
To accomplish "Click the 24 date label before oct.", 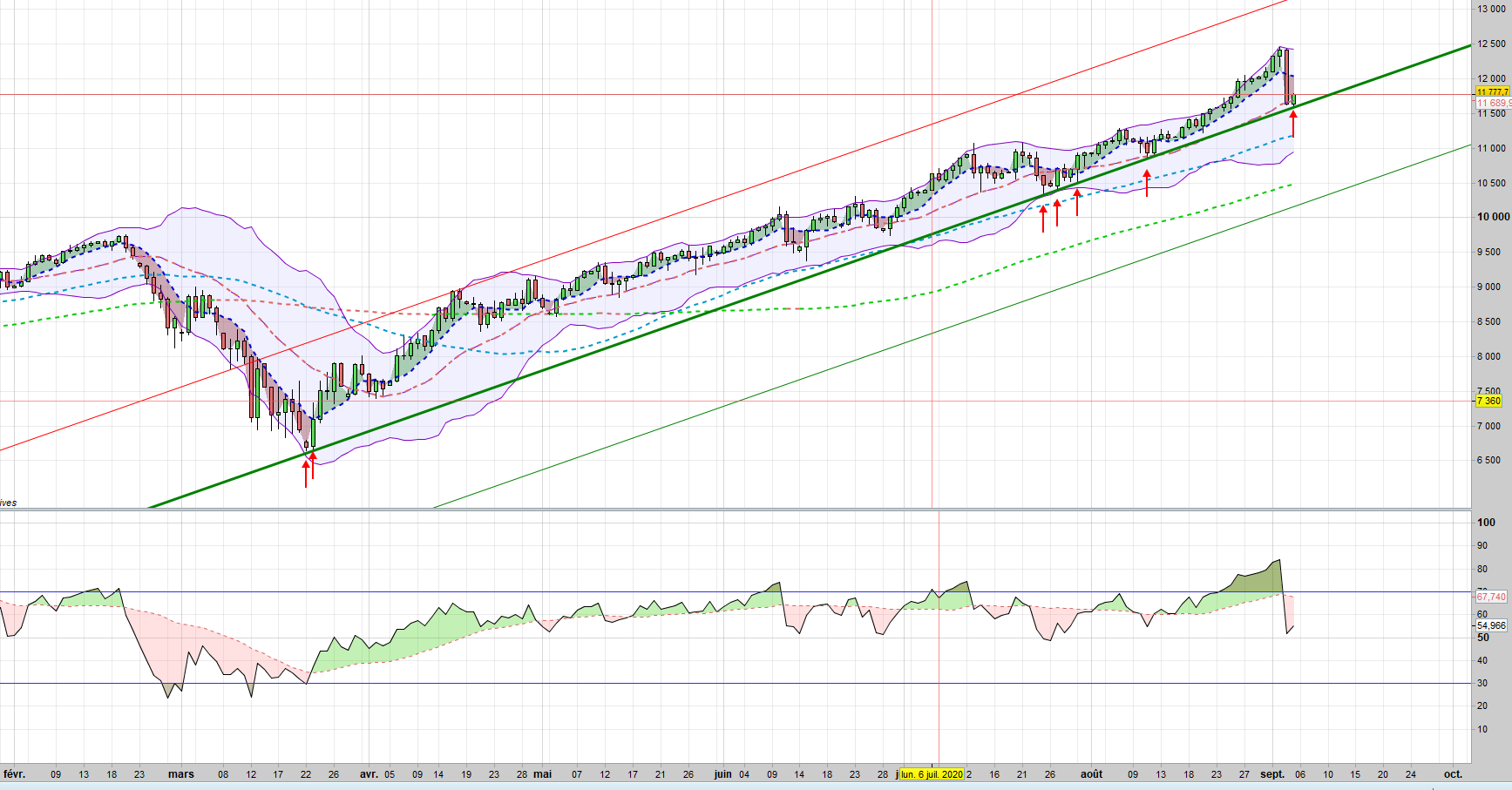I will tap(1411, 774).
